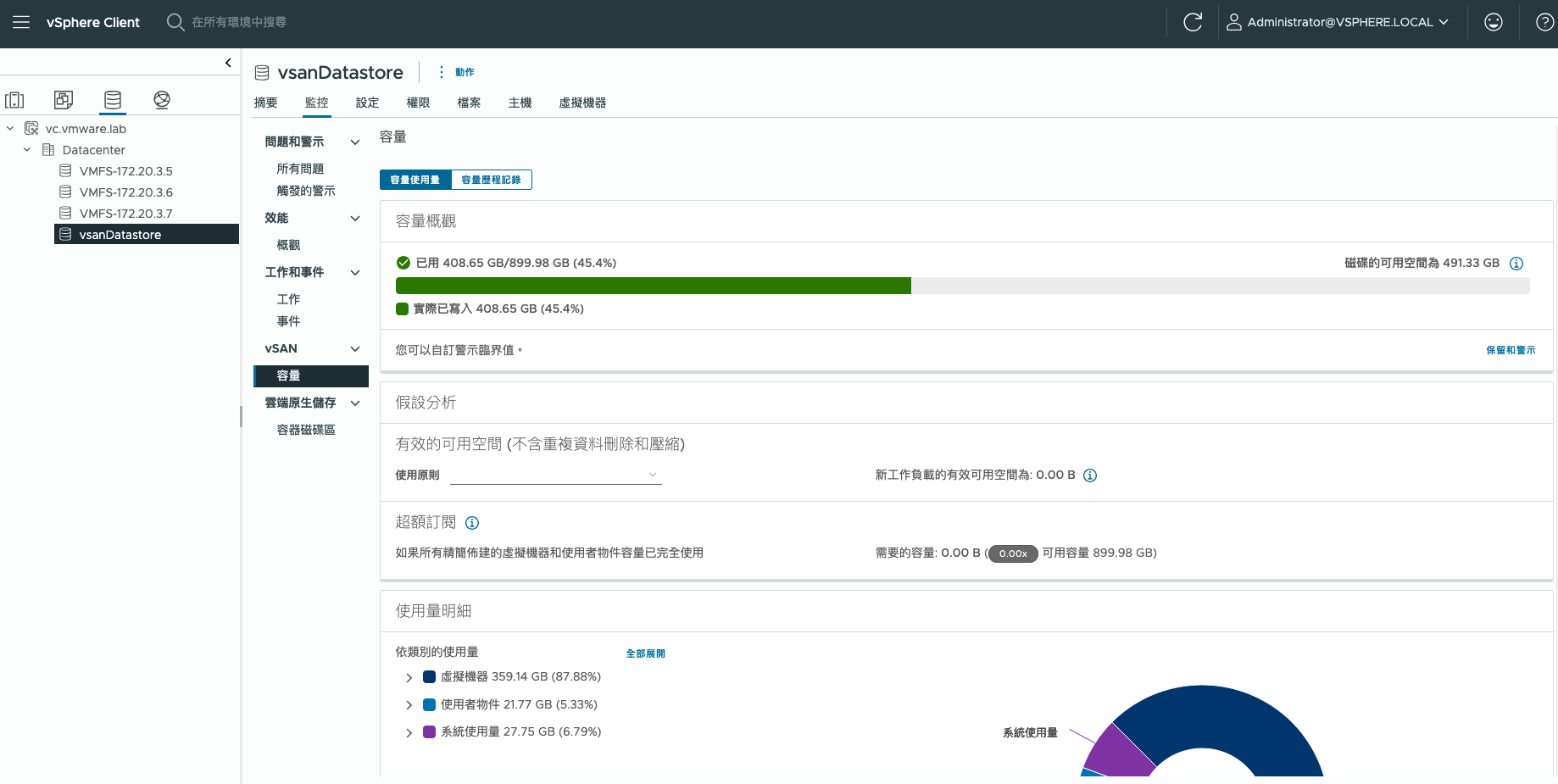The image size is (1558, 784).
Task: Expand the 使用者物件 21.77 GB category
Action: click(x=409, y=705)
